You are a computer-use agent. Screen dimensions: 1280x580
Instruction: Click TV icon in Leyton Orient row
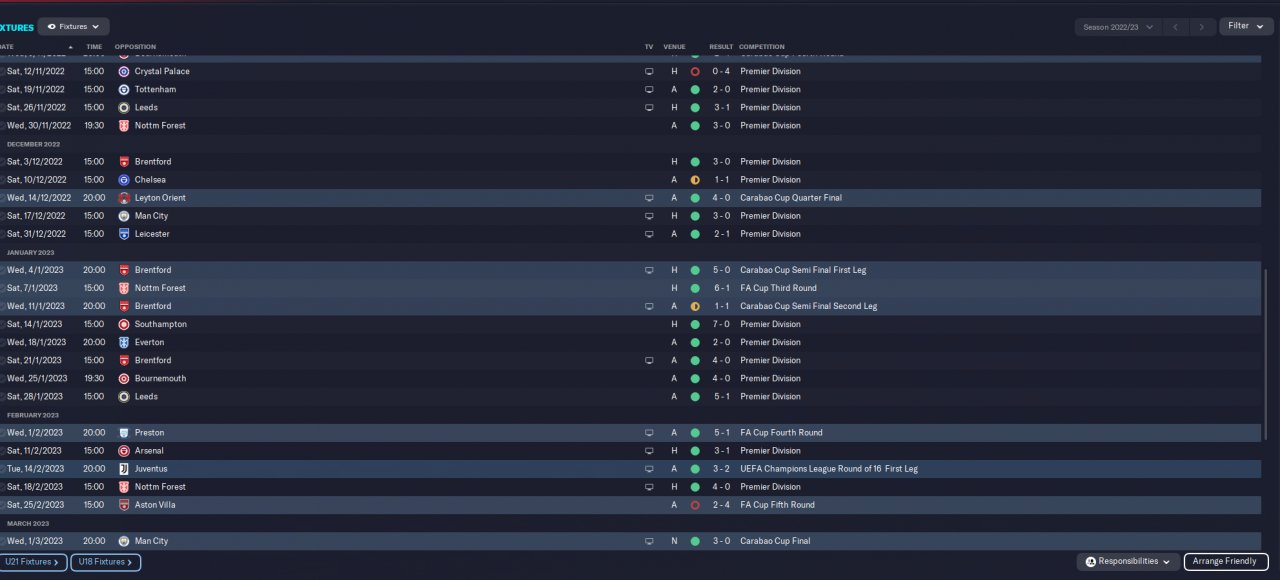tap(649, 198)
